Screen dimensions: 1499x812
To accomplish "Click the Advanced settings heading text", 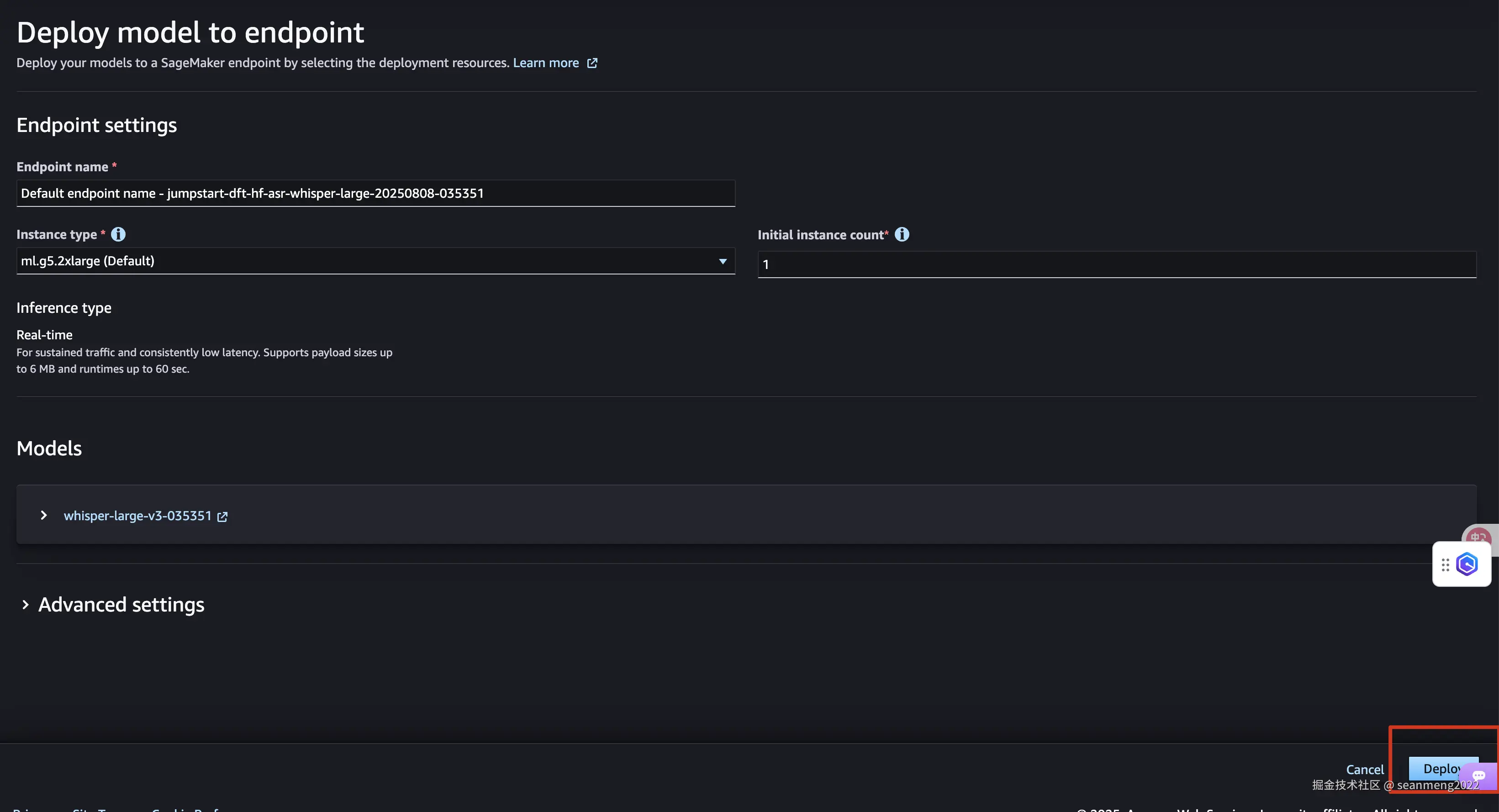I will 121,605.
